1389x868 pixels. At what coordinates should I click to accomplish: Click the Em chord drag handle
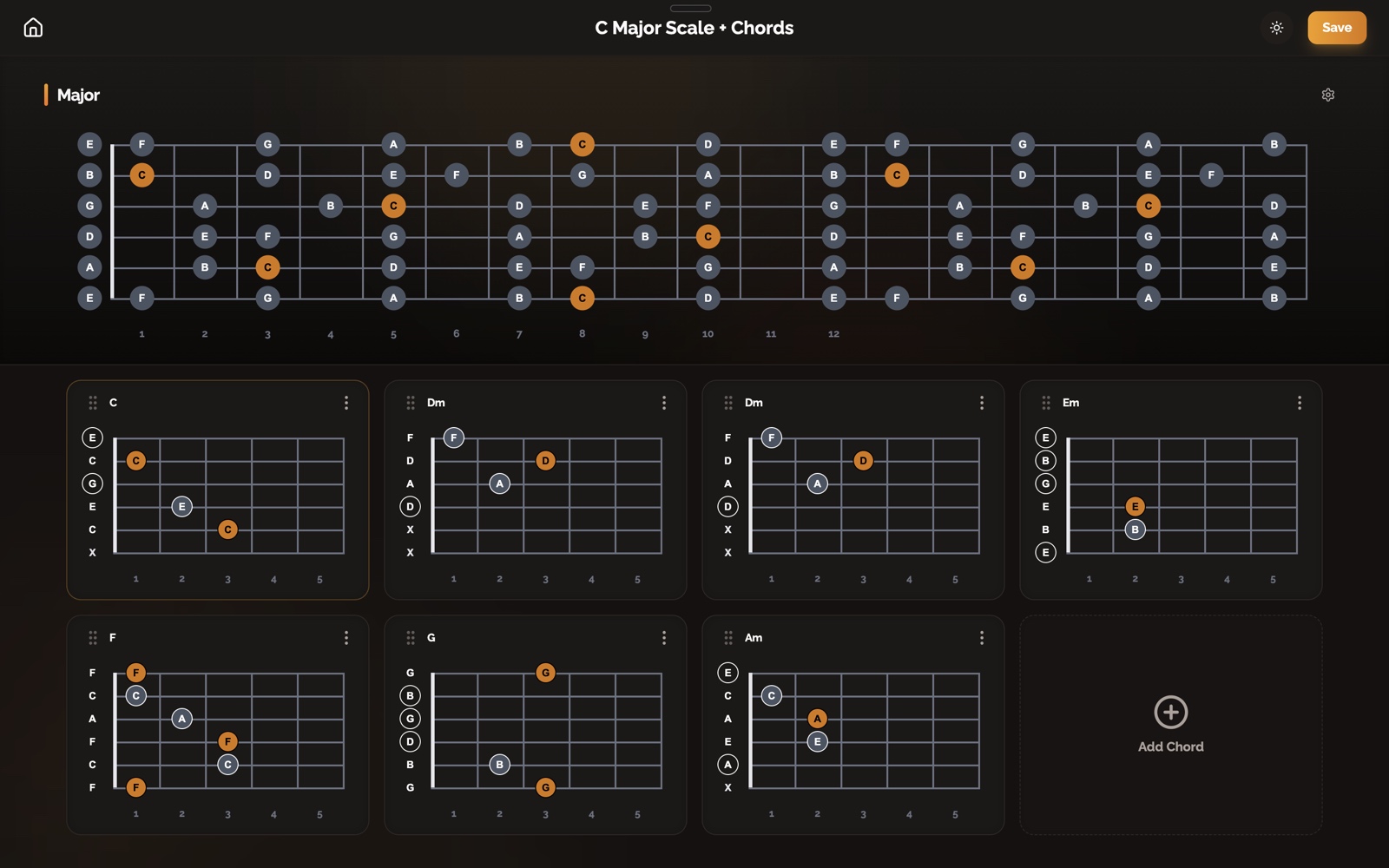coord(1046,403)
